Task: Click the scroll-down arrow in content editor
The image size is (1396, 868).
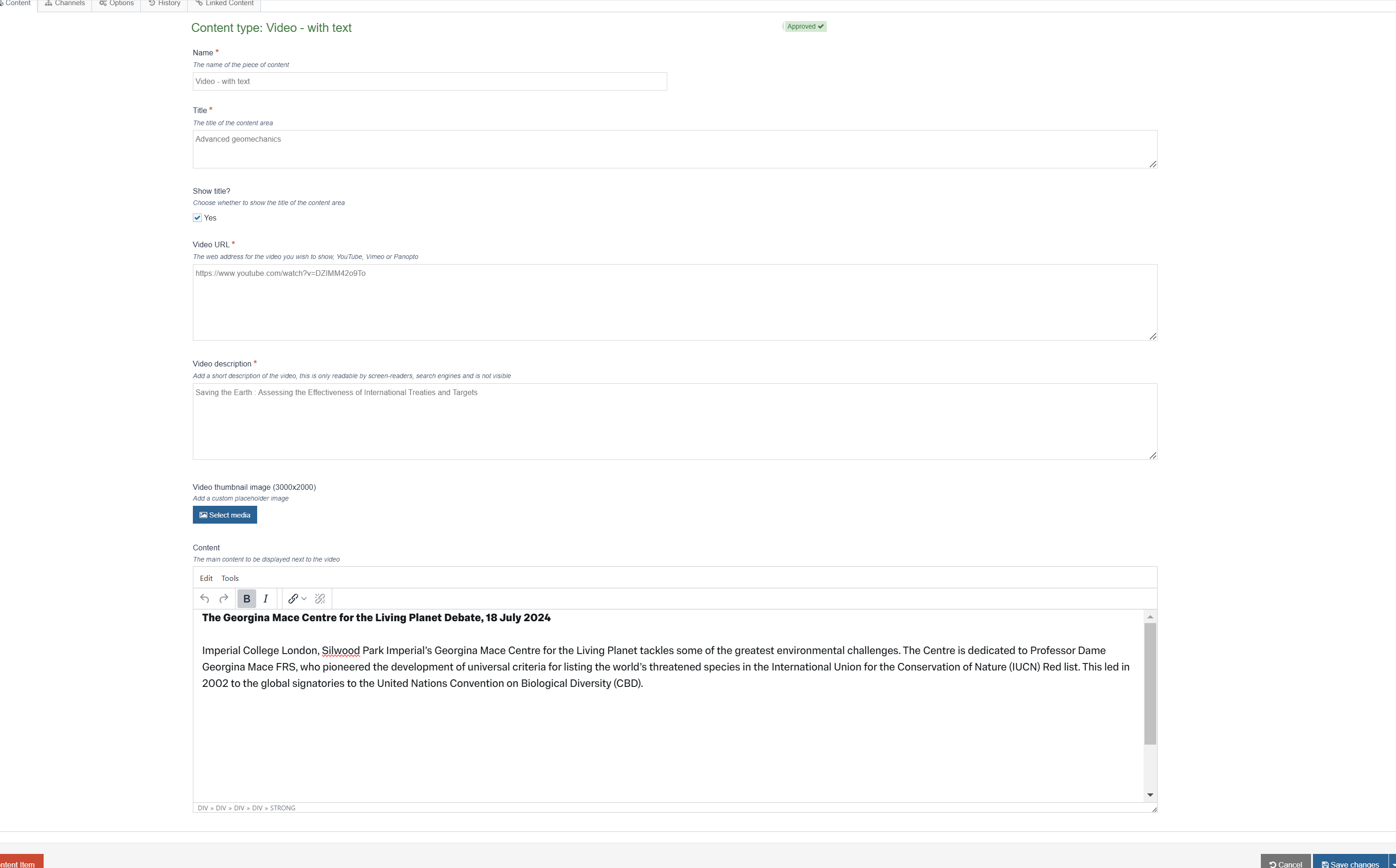Action: click(1150, 795)
